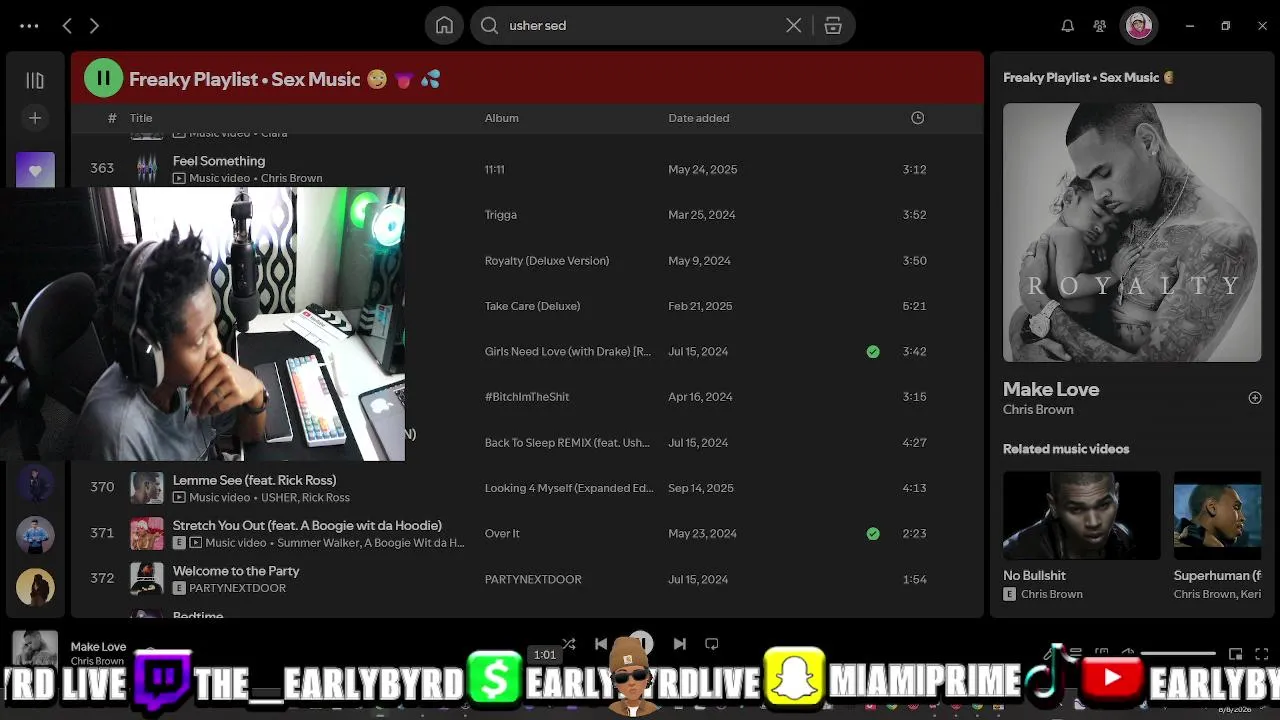Play the No Bullshit music video thumbnail
This screenshot has height=720, width=1280.
pos(1082,515)
